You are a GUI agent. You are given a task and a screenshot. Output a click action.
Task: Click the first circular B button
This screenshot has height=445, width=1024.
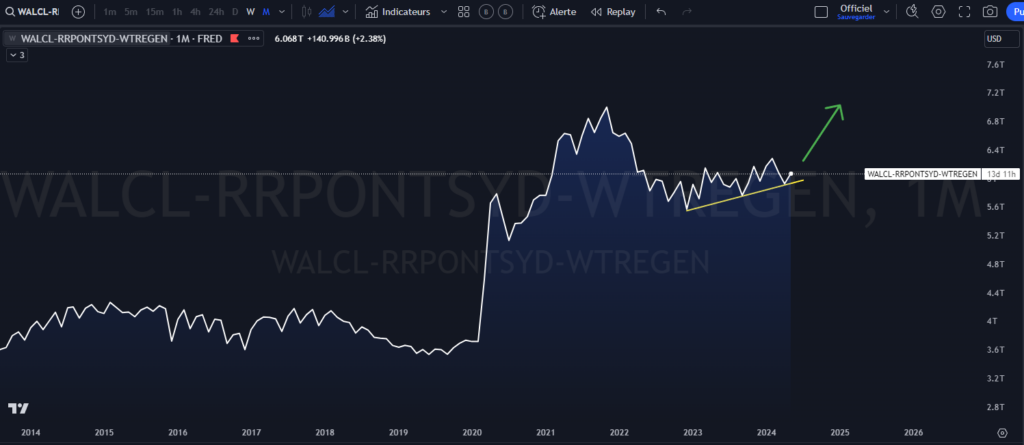point(485,12)
